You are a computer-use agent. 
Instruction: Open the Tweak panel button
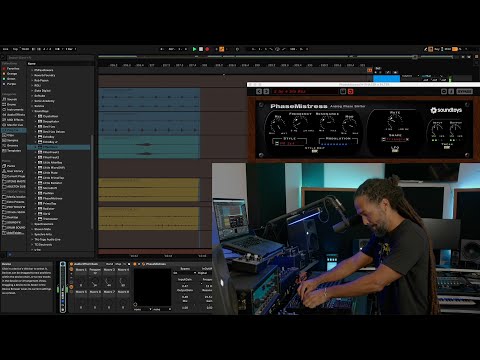coord(447,147)
